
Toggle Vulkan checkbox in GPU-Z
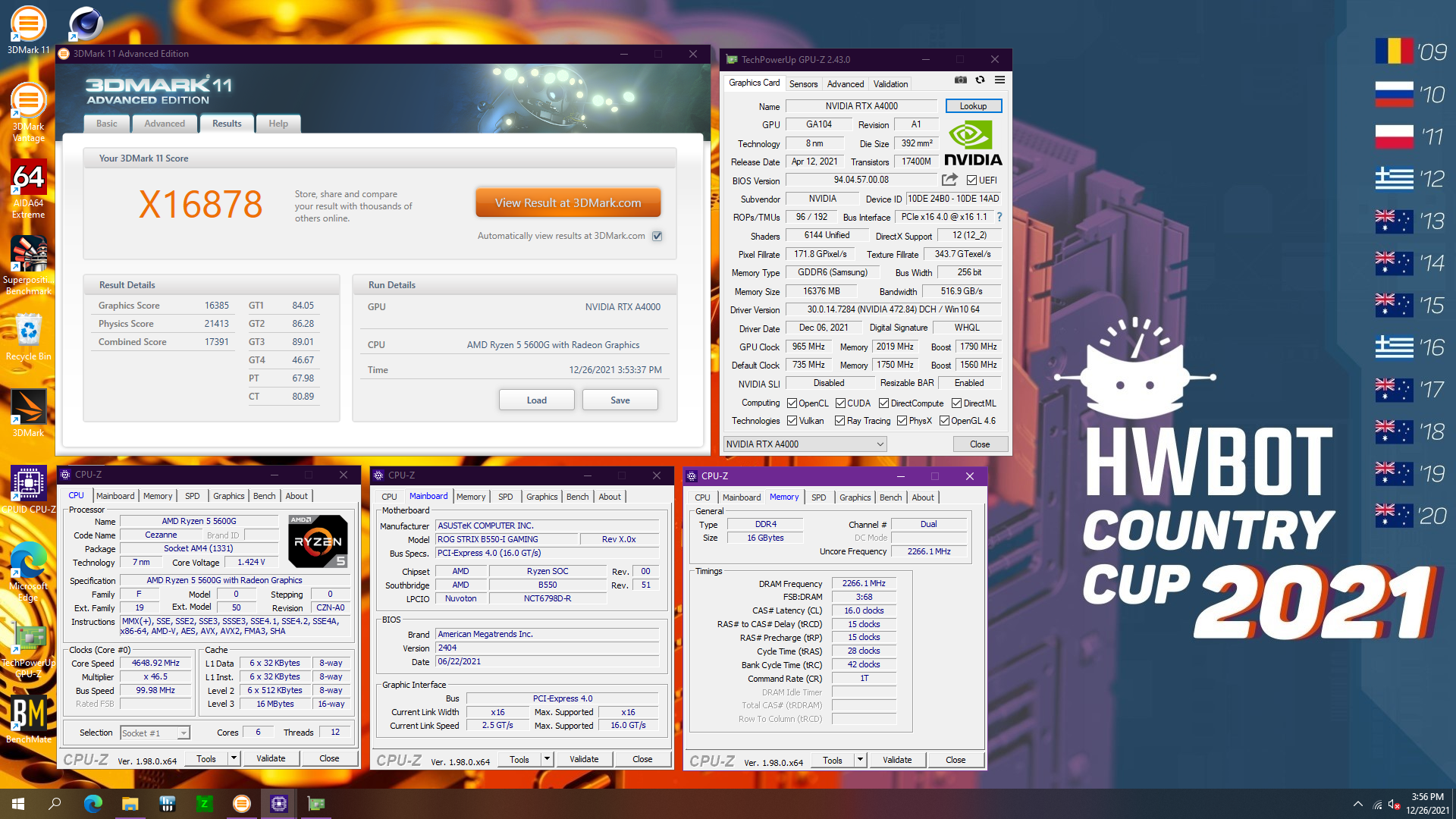[792, 421]
